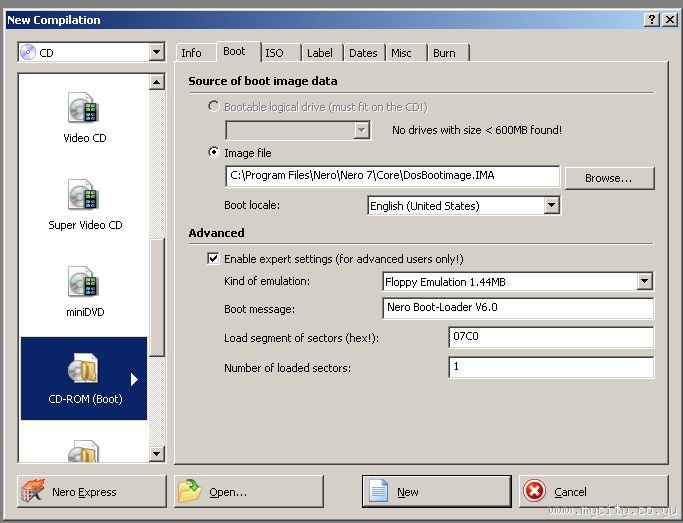Expand the Boot locale dropdown
683x523 pixels.
coord(551,205)
